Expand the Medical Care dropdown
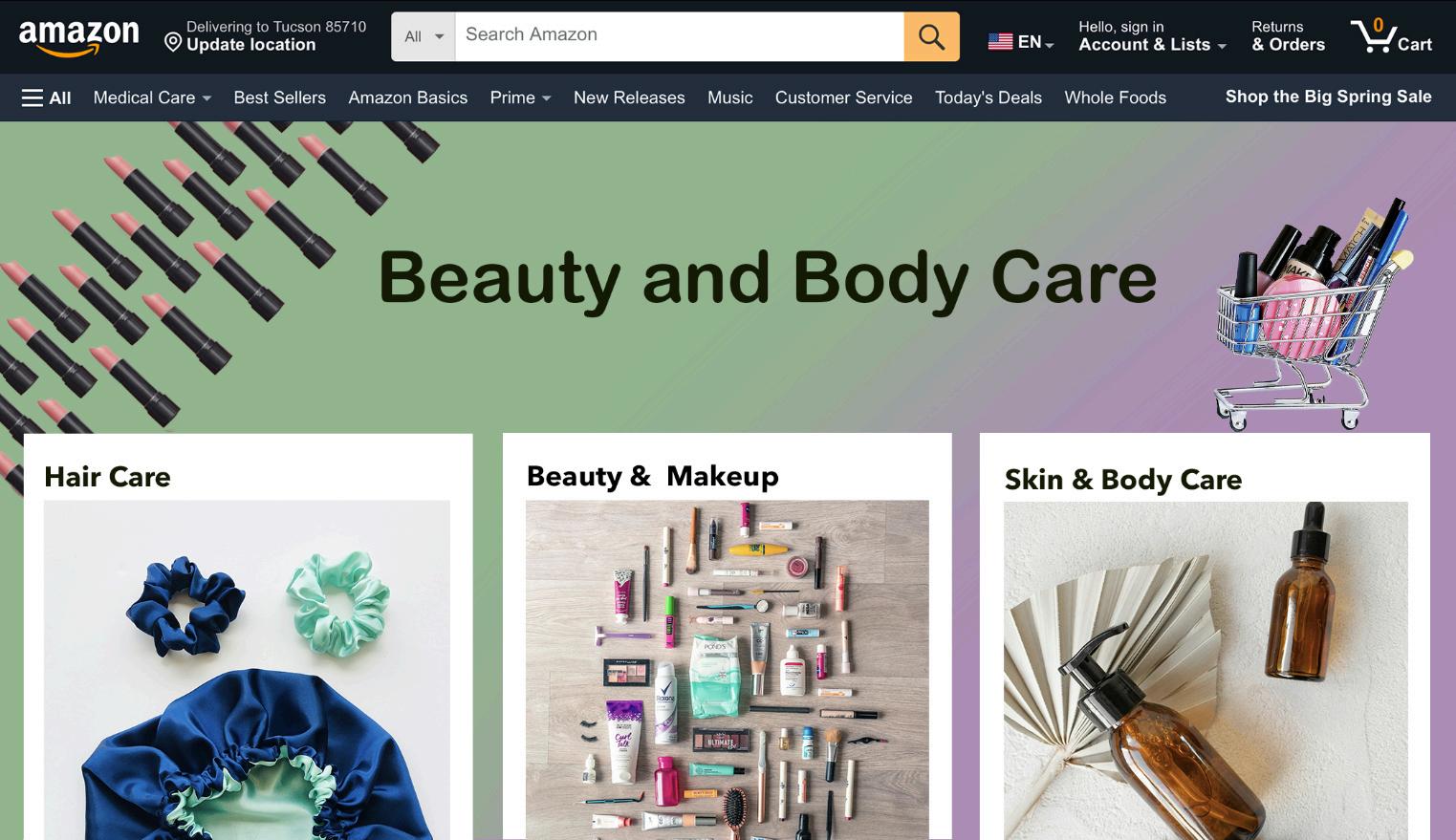The image size is (1456, 840). coord(152,97)
